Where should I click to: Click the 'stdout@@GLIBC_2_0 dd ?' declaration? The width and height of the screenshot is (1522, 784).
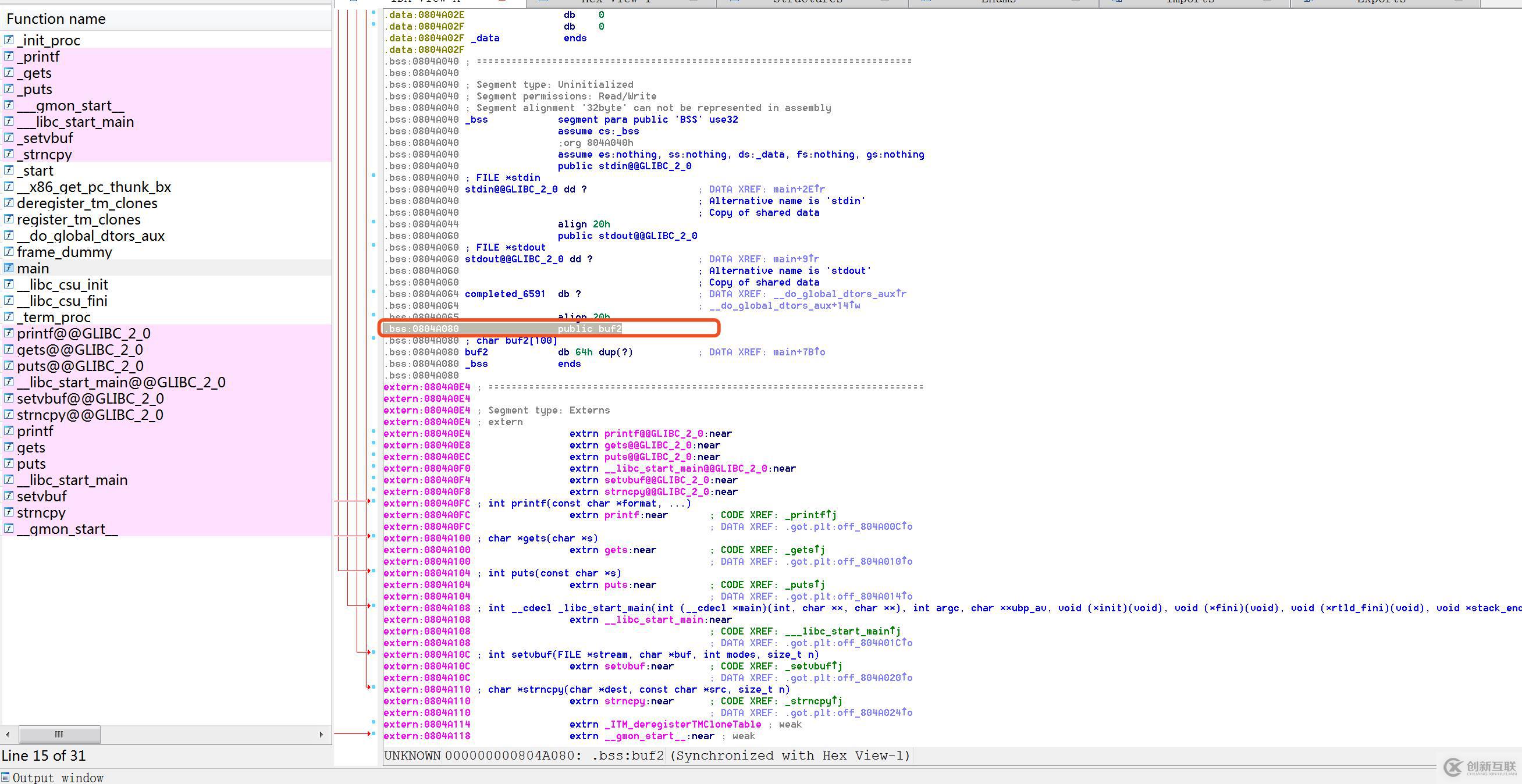pos(529,259)
